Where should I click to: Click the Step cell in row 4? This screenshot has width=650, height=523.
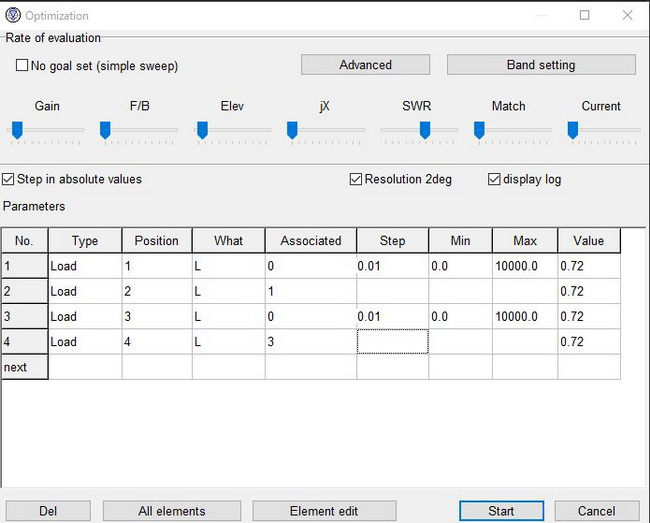pyautogui.click(x=392, y=342)
